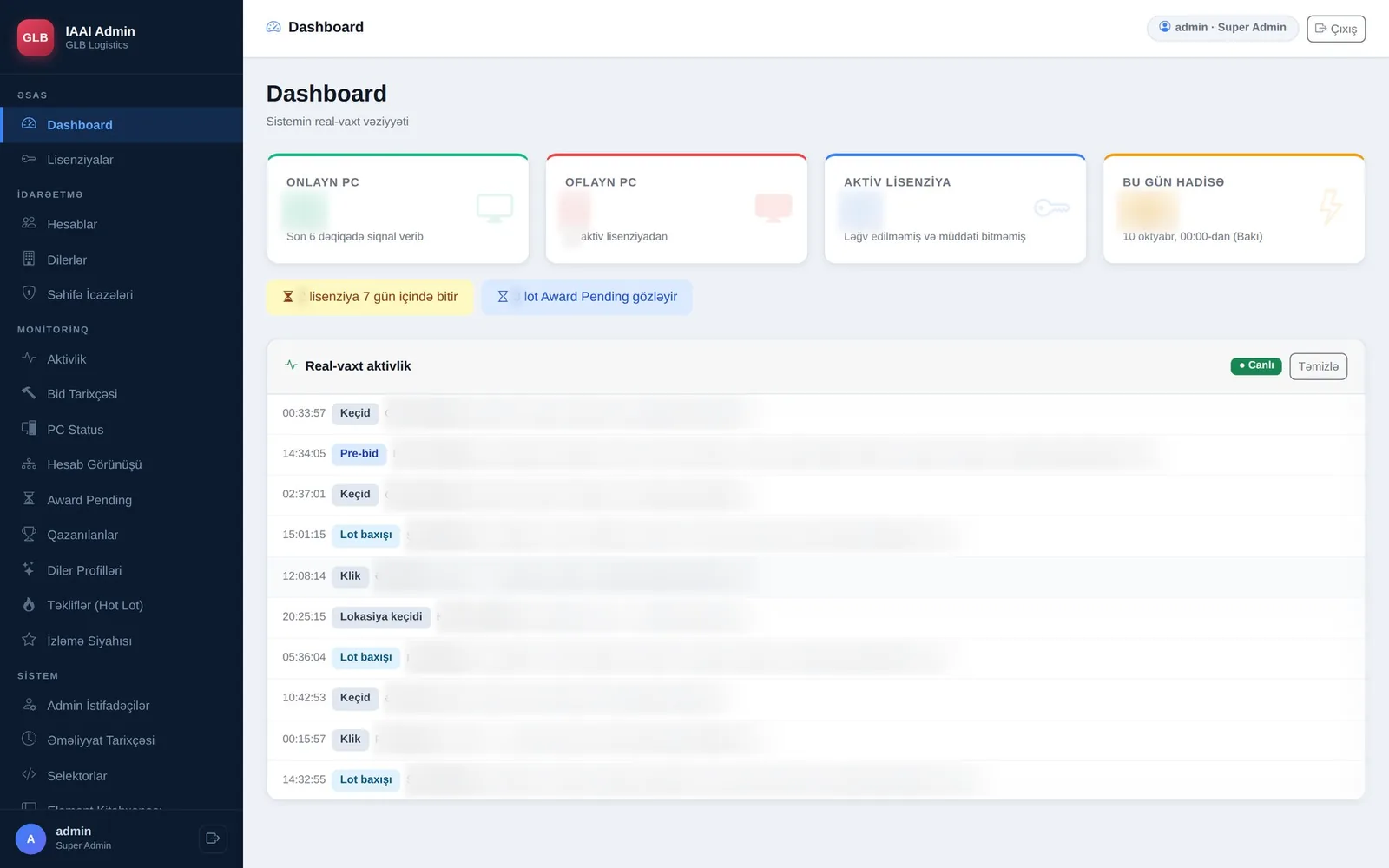Screen dimensions: 1389x868
Task: Click the İzləmə Siyahısı star icon
Action: (29, 640)
